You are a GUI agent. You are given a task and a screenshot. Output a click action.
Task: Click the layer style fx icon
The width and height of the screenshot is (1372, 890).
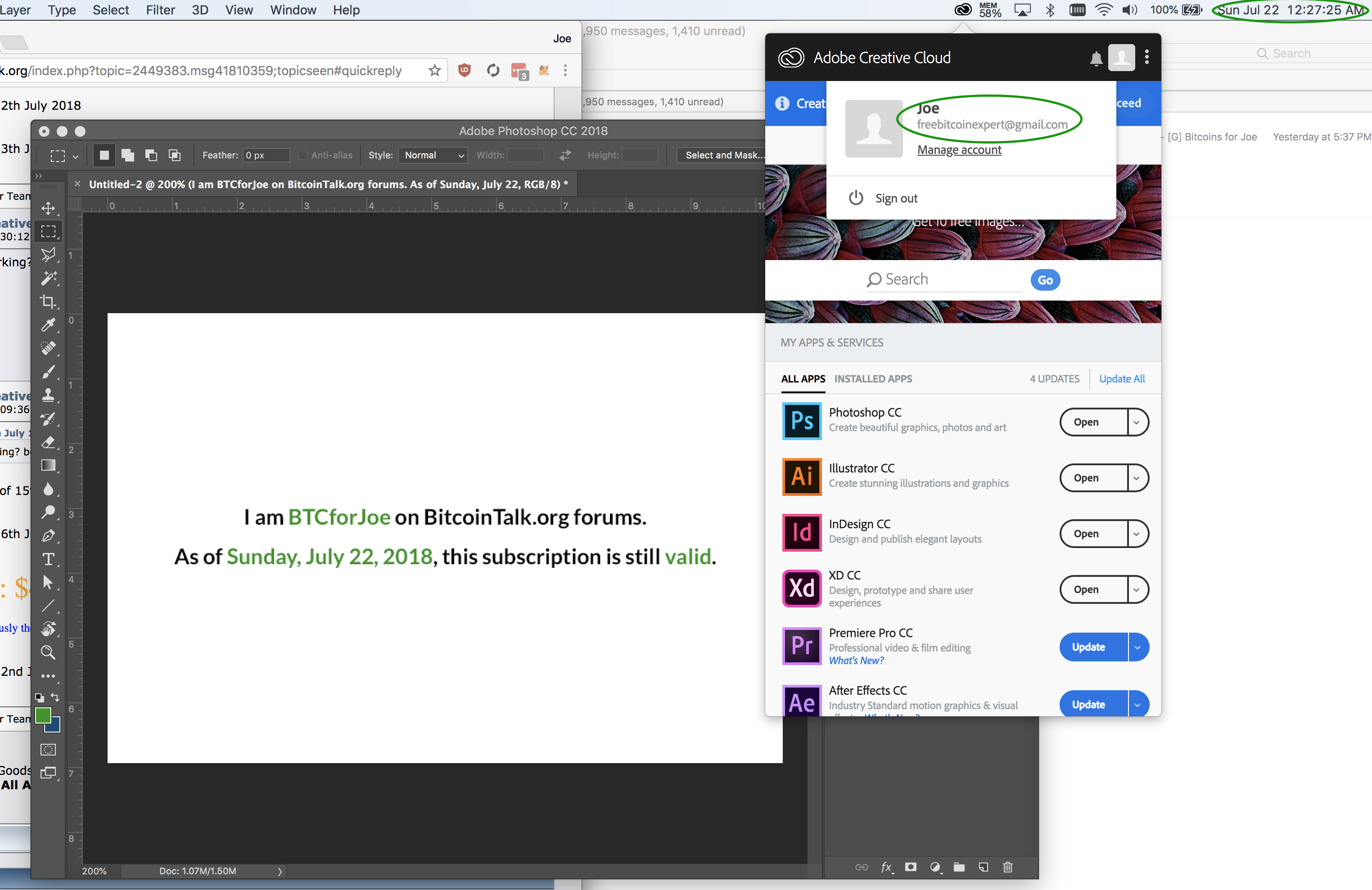coord(887,867)
